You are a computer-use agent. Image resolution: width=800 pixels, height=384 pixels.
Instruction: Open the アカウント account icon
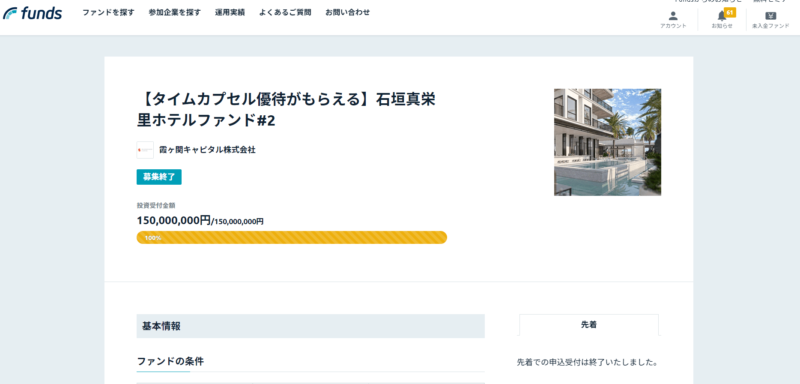click(673, 19)
